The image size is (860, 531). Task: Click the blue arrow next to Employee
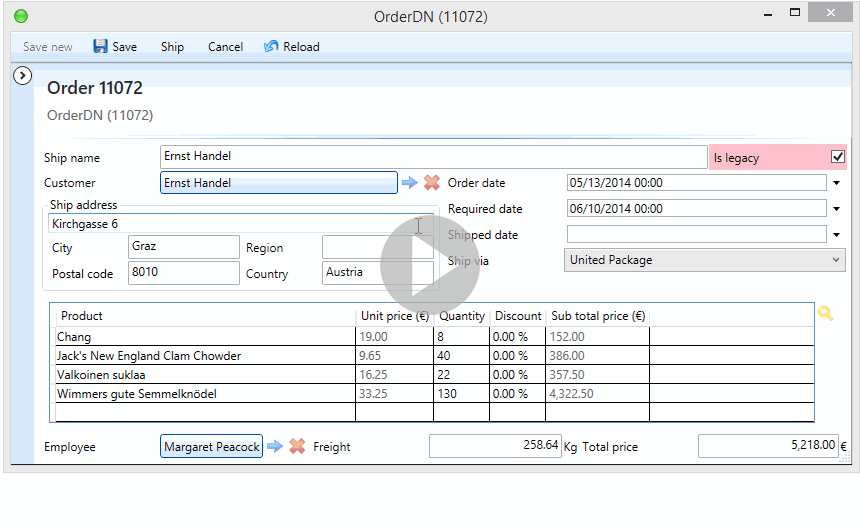click(275, 447)
